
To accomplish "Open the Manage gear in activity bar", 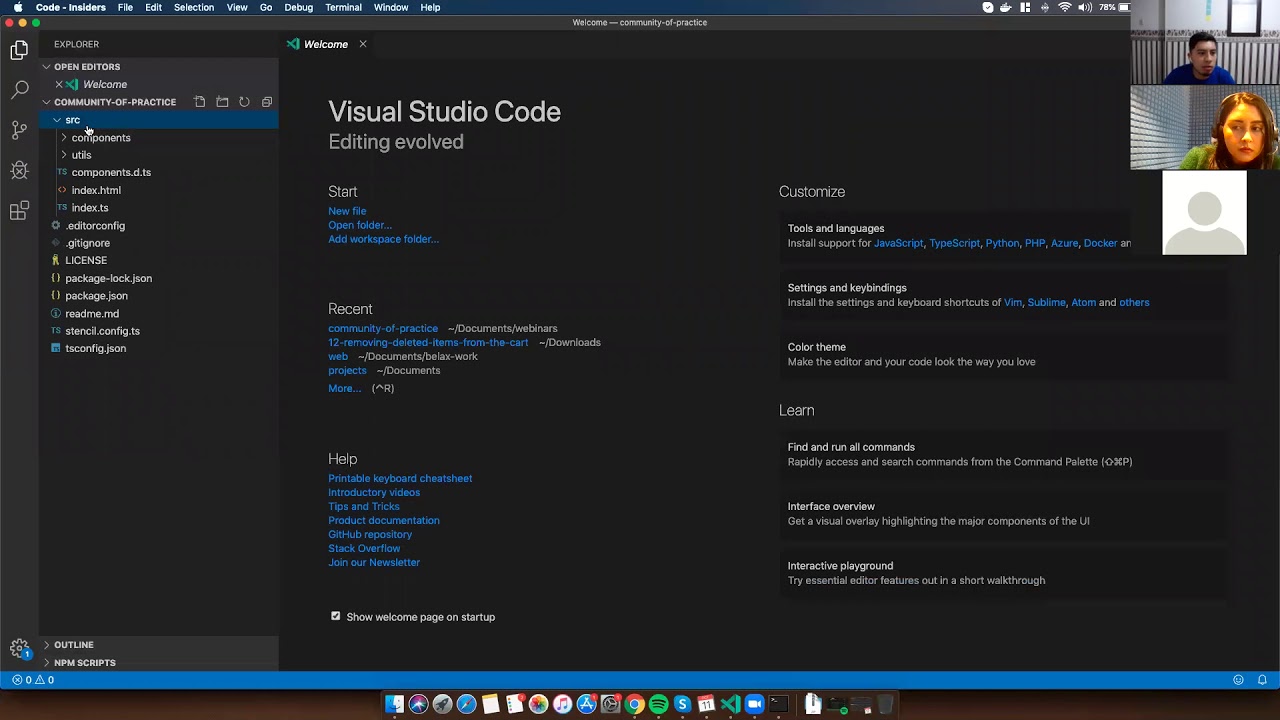I will click(x=19, y=648).
